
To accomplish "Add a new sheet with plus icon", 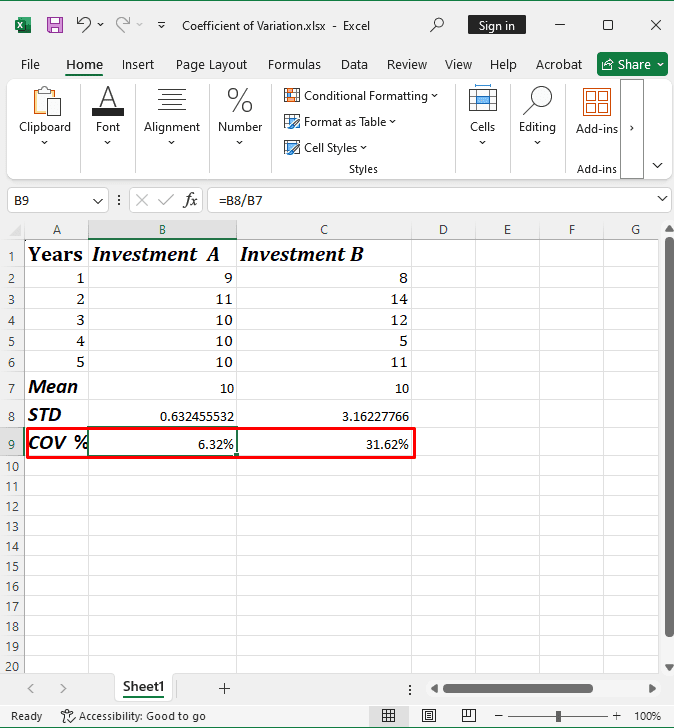I will pos(224,688).
